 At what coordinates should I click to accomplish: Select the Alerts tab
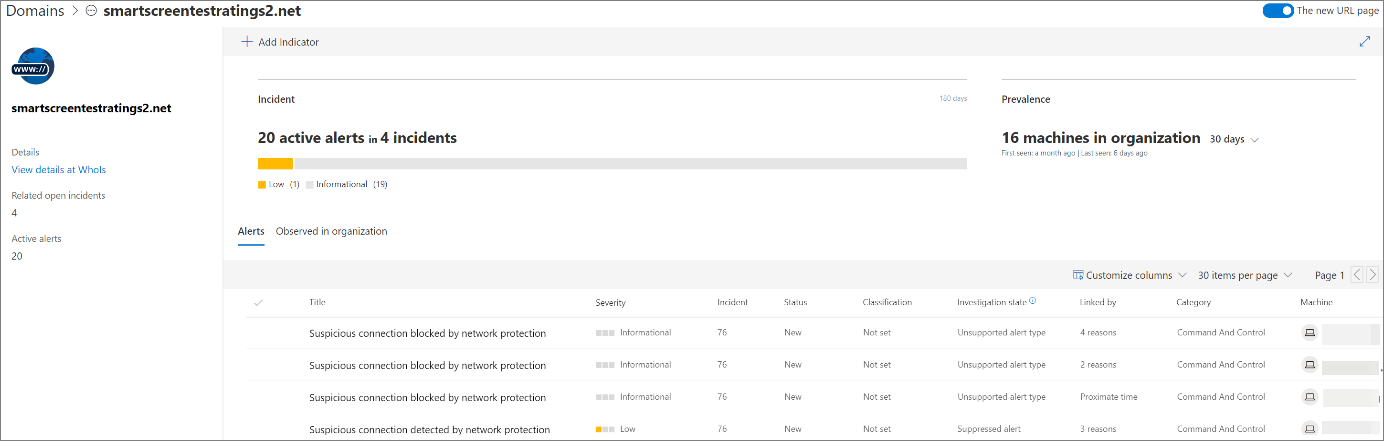pos(251,231)
